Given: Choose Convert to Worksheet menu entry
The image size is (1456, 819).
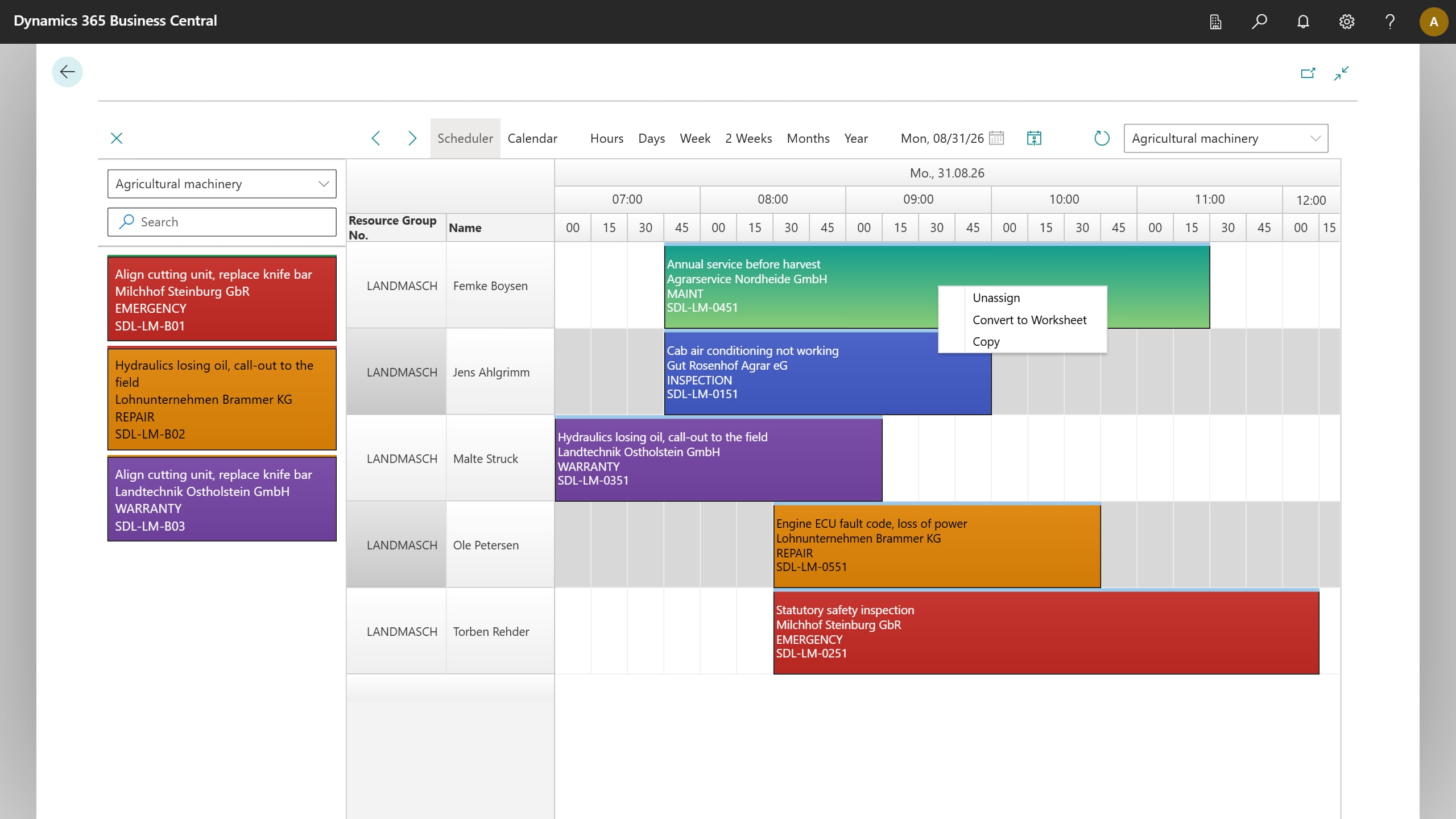Looking at the screenshot, I should pyautogui.click(x=1023, y=320).
